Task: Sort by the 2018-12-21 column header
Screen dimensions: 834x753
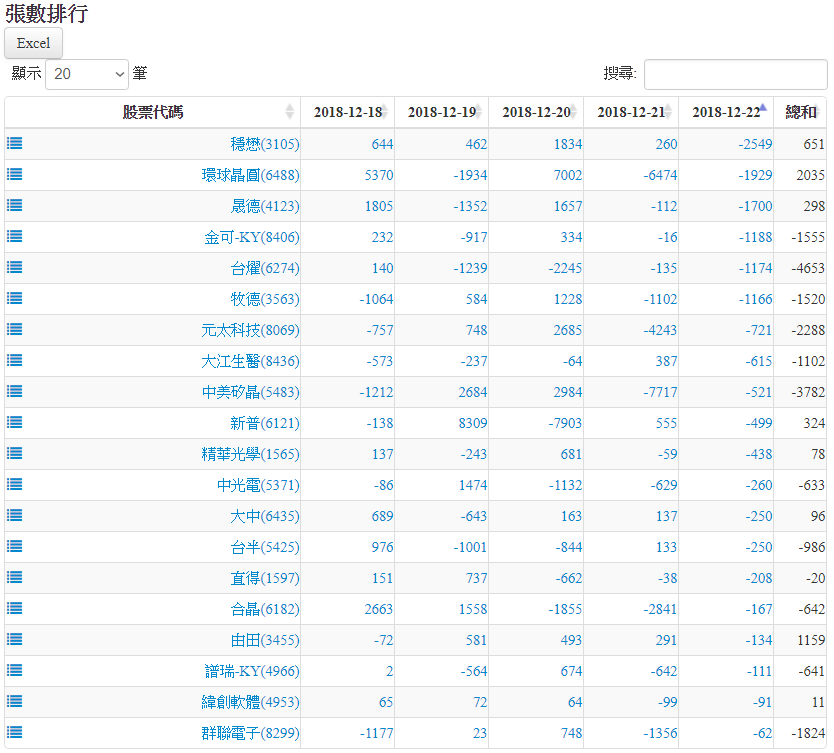Action: [x=630, y=112]
